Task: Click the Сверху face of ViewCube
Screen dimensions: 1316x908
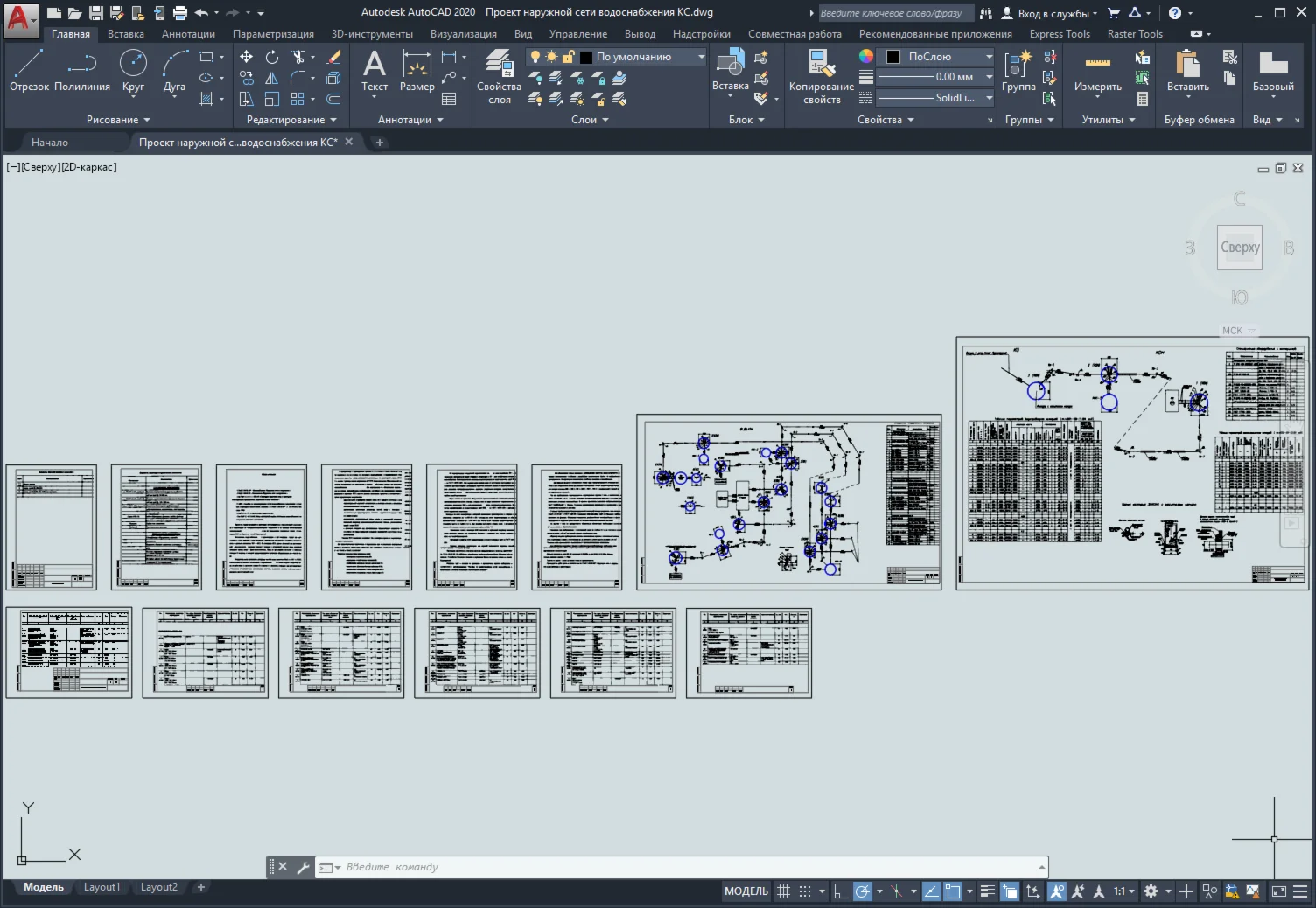Action: [1240, 248]
